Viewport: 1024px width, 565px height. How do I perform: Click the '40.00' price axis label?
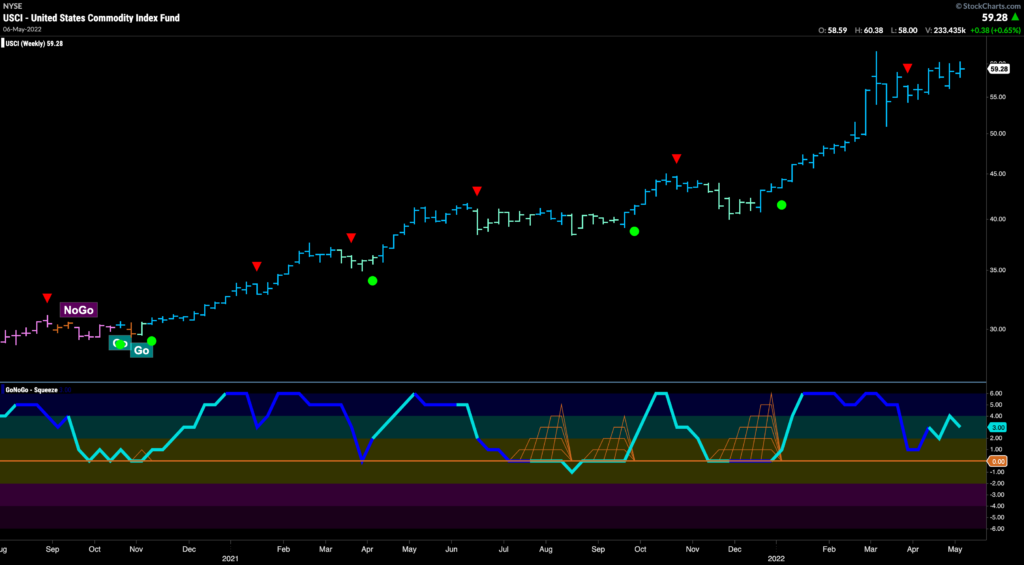click(997, 219)
